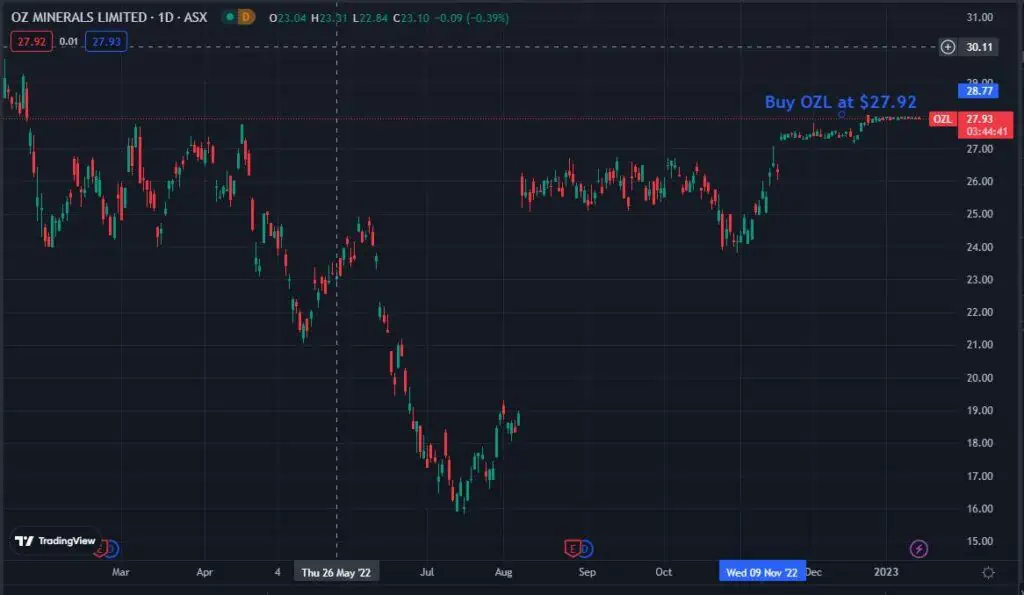Click the red OZL price label tag
This screenshot has height=595, width=1024.
(x=941, y=119)
